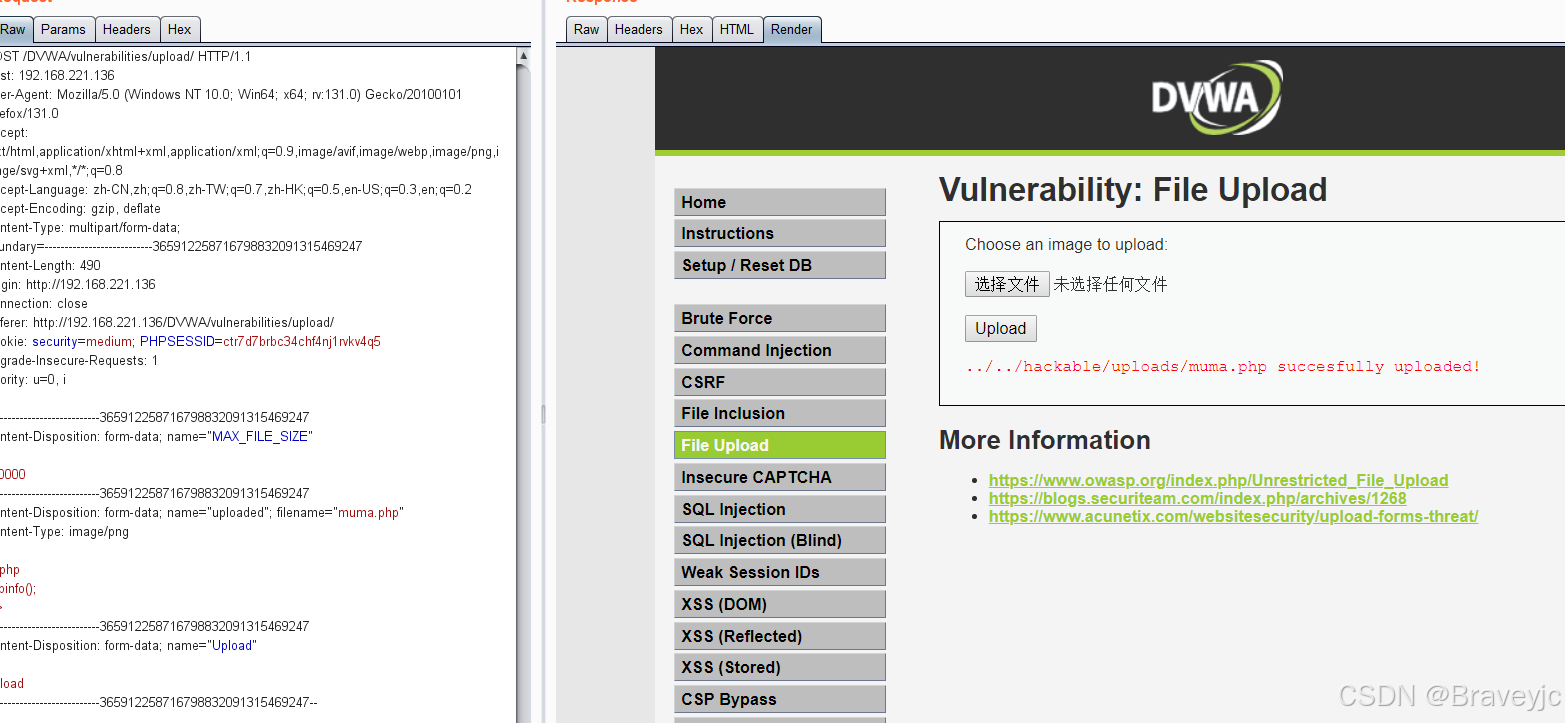Image resolution: width=1565 pixels, height=723 pixels.
Task: Click the request pane scrollbar up arrow
Action: 523,55
